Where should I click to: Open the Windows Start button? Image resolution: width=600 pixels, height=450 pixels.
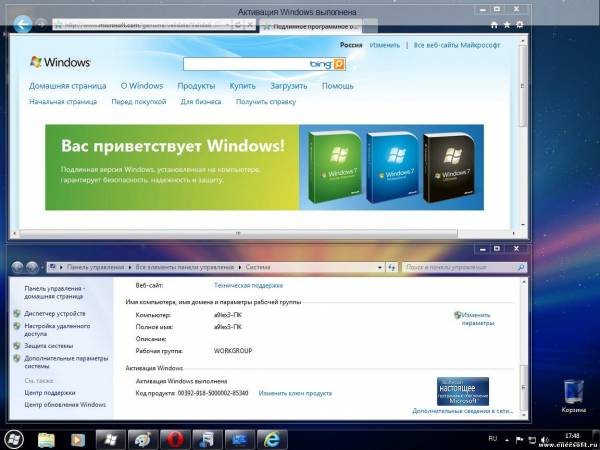(14, 439)
